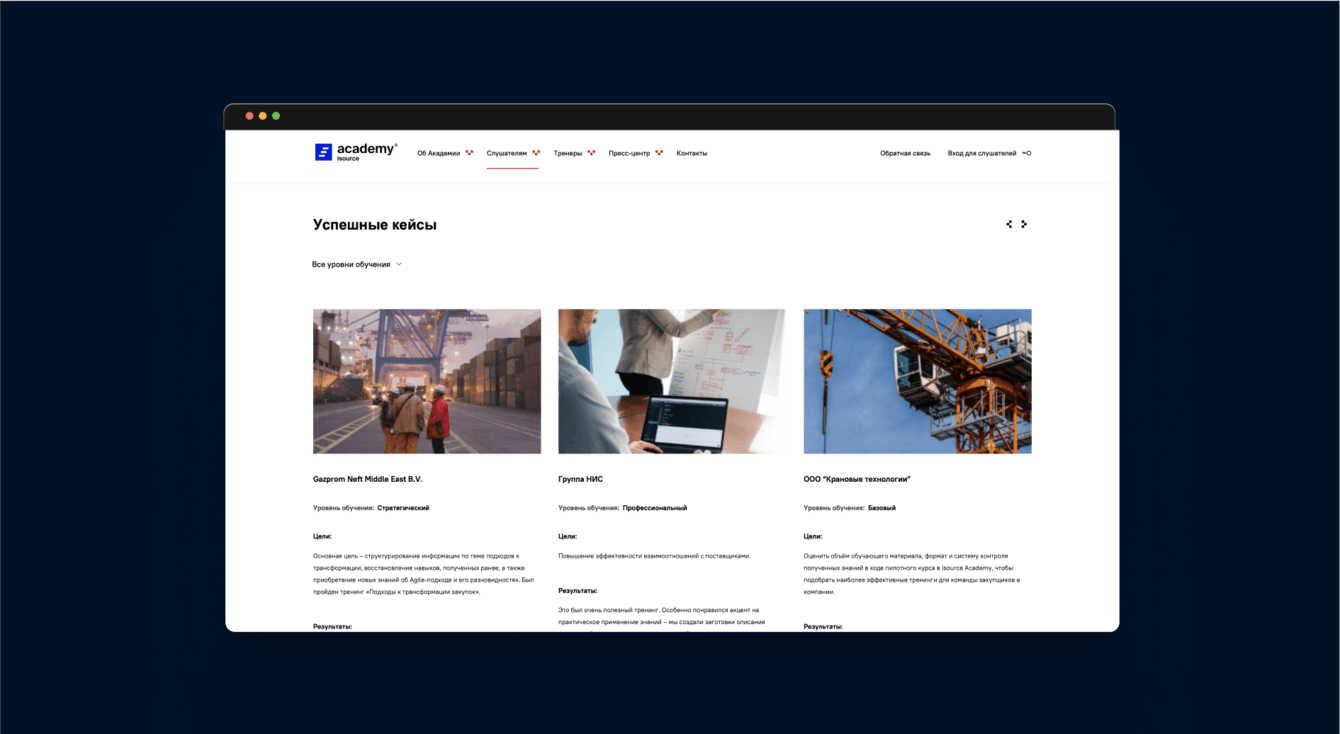Click the key icon beside Вход для слушателей

point(1027,153)
